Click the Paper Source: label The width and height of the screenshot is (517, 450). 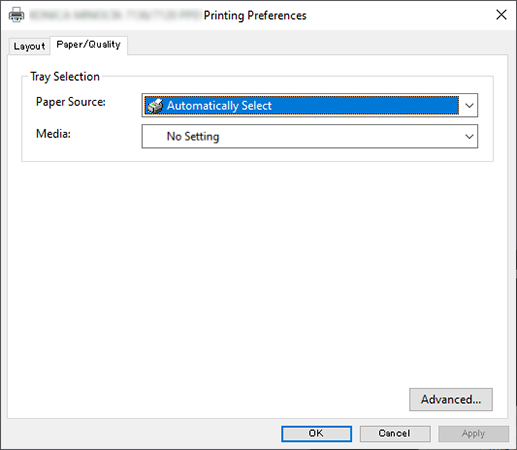click(x=71, y=102)
